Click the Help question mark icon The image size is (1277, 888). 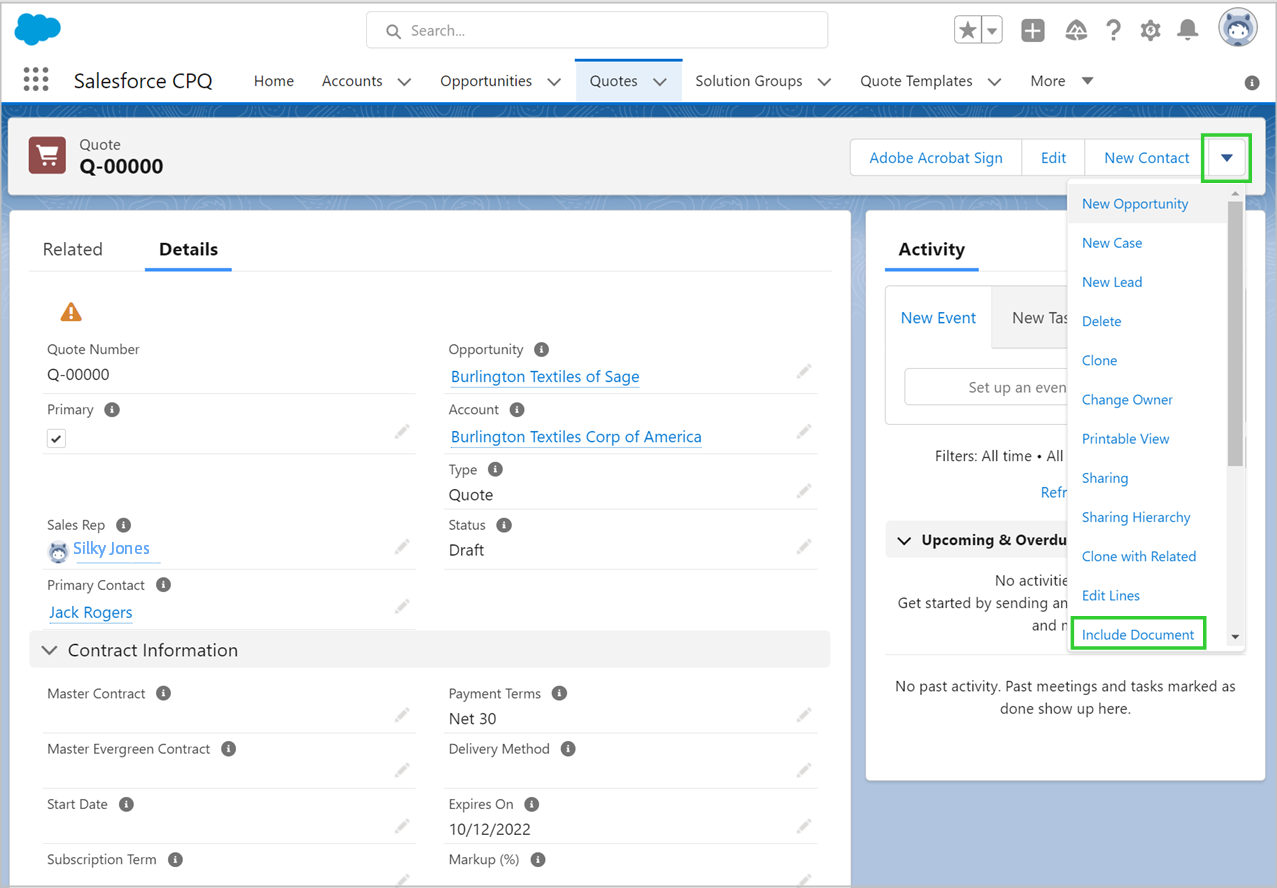point(1113,30)
